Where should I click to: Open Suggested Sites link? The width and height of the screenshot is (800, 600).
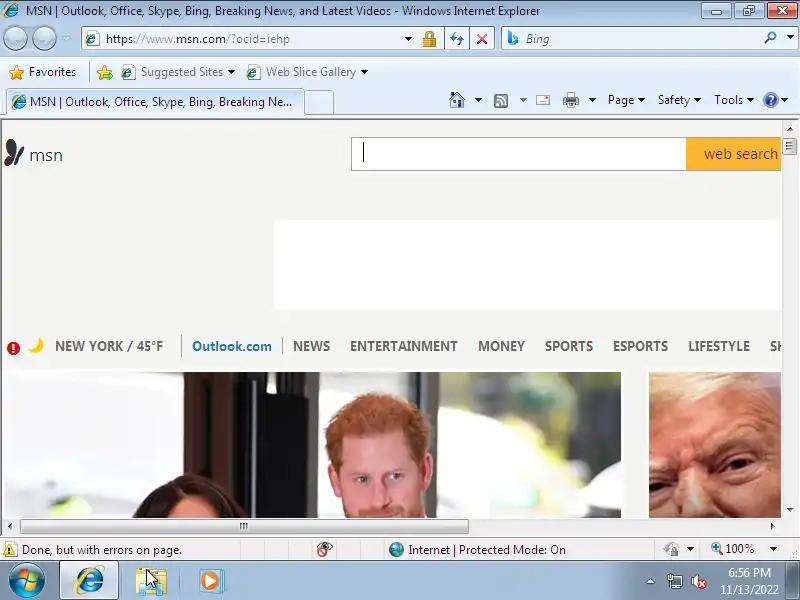[178, 72]
